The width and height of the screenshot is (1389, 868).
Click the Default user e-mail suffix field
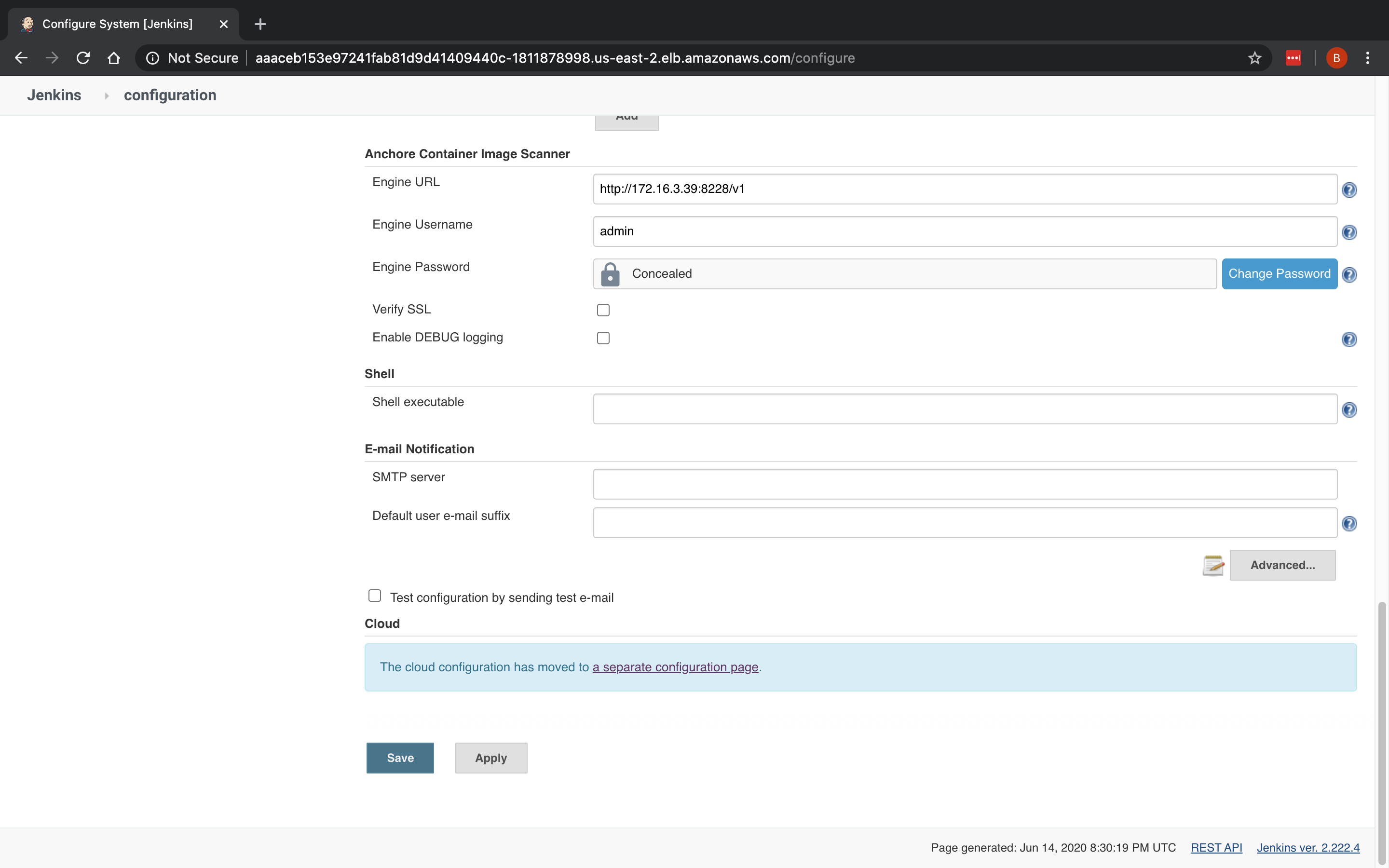965,522
